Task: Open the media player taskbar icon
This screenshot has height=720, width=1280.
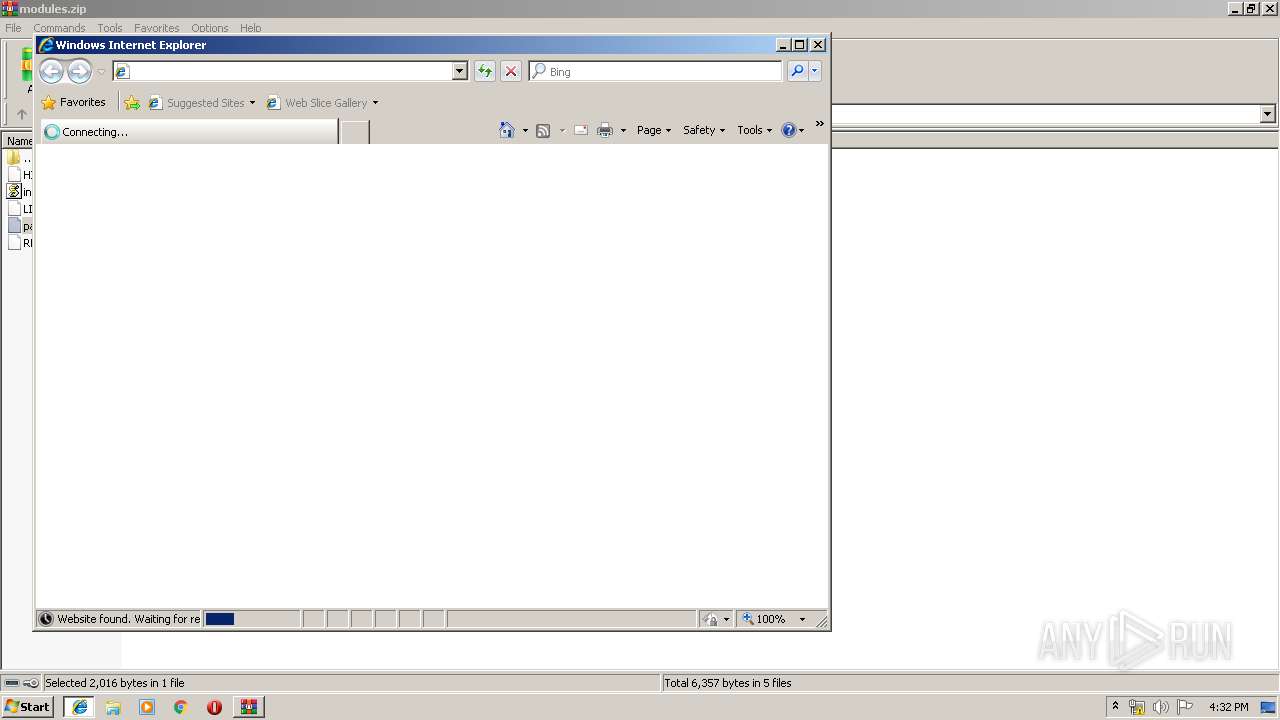Action: coord(147,707)
